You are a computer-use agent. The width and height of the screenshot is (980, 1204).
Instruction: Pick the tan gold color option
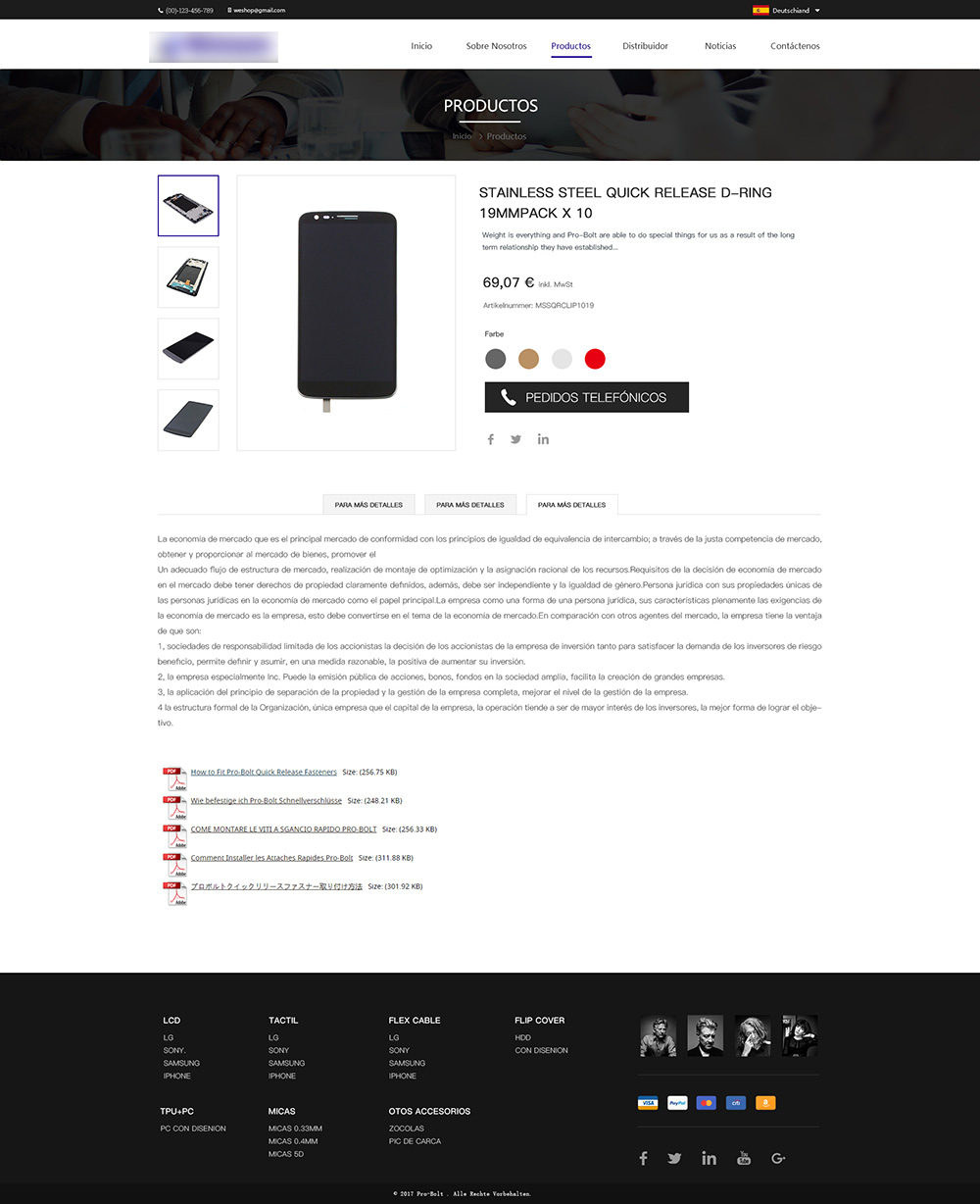(529, 359)
